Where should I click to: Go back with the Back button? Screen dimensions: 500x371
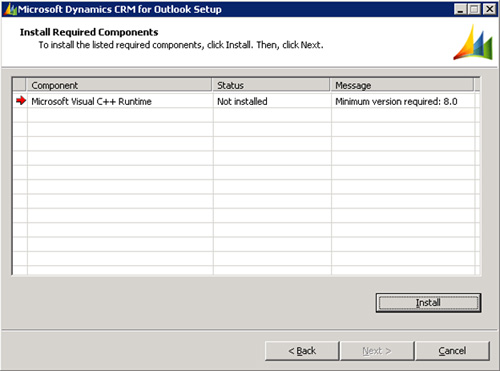302,351
